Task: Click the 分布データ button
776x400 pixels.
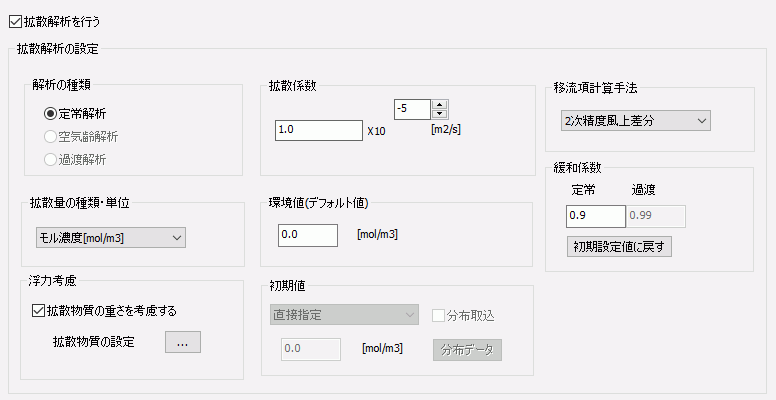Action: pos(467,349)
